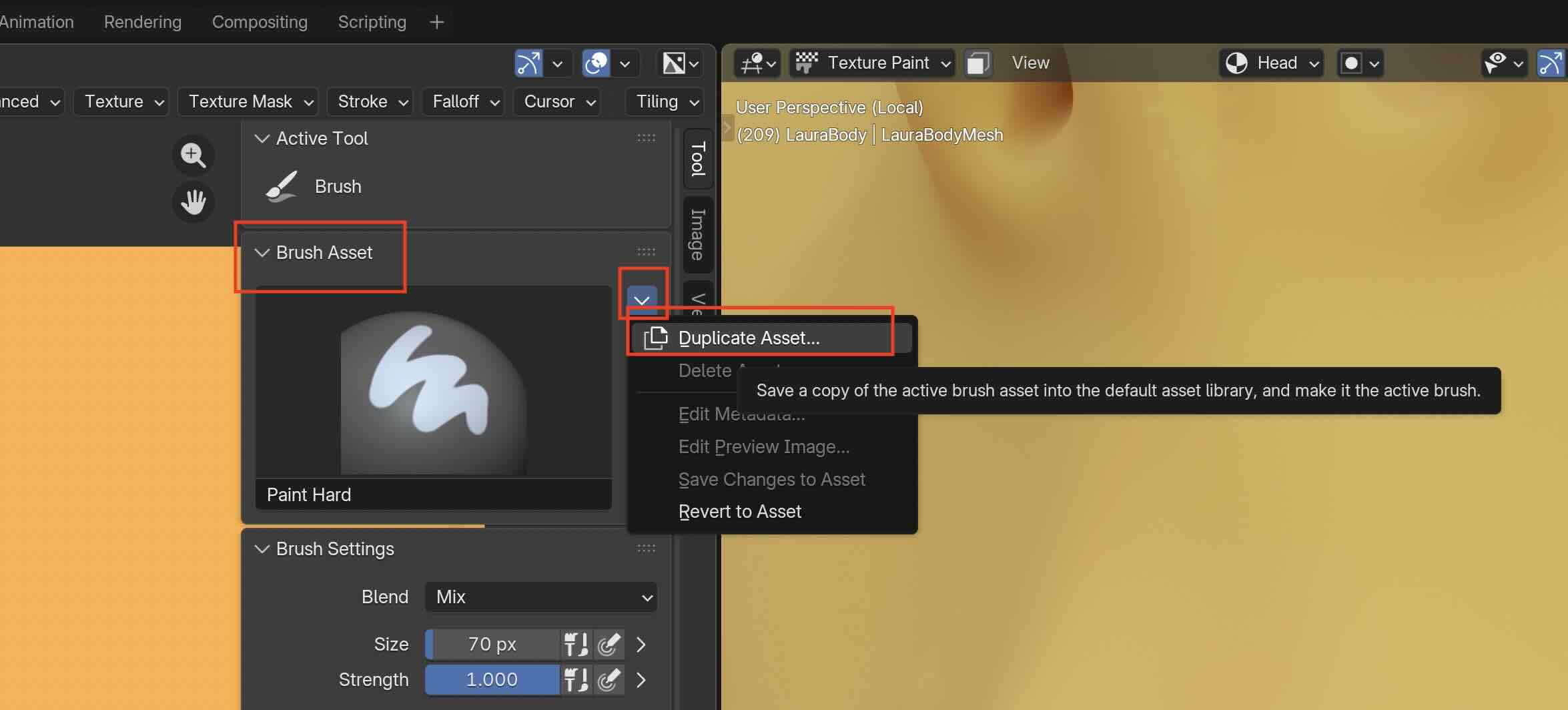Click the zoom magnifier gizmo icon
Screen dimensions: 1568x710
pos(193,155)
